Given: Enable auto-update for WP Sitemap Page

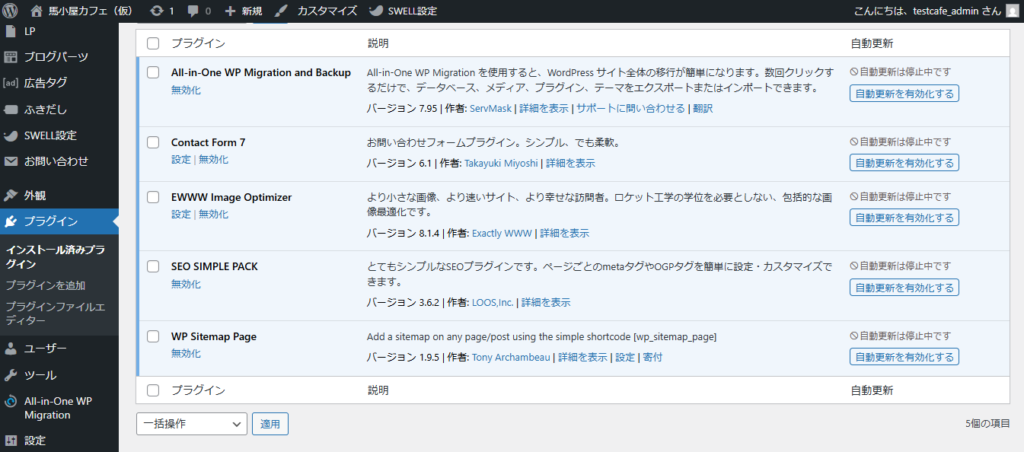Looking at the screenshot, I should pyautogui.click(x=904, y=357).
